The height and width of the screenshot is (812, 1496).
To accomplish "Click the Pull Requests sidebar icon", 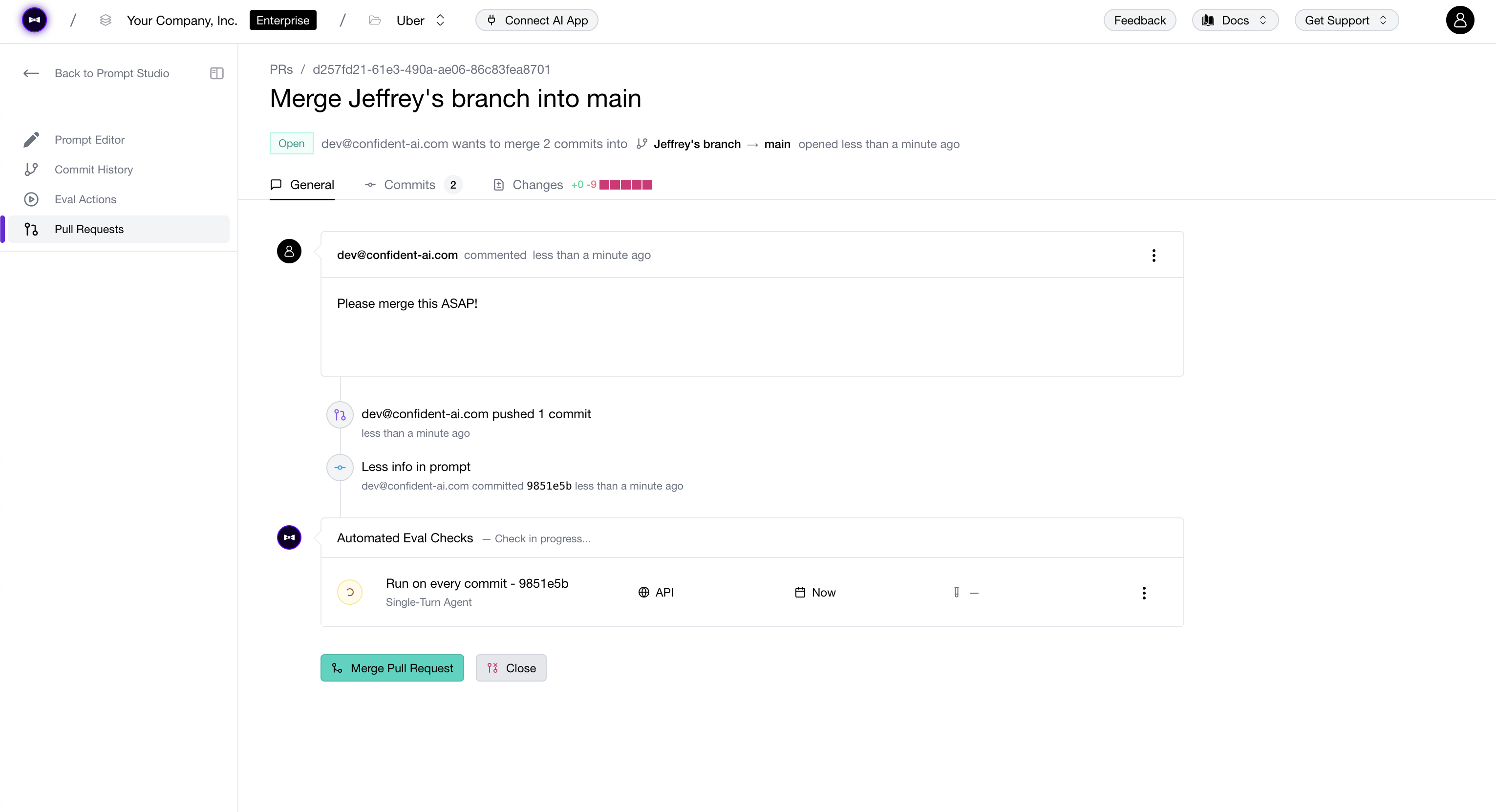I will tap(31, 229).
